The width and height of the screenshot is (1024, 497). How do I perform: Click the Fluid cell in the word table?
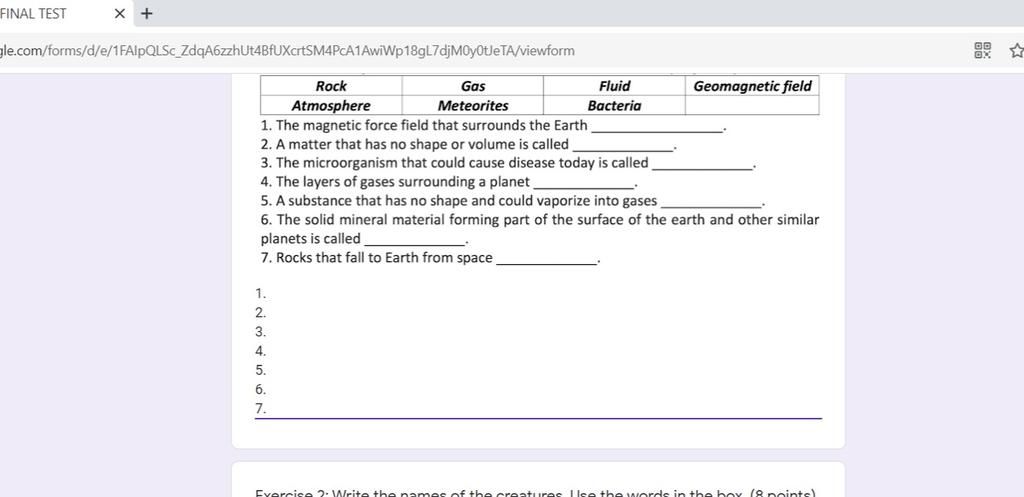(614, 86)
